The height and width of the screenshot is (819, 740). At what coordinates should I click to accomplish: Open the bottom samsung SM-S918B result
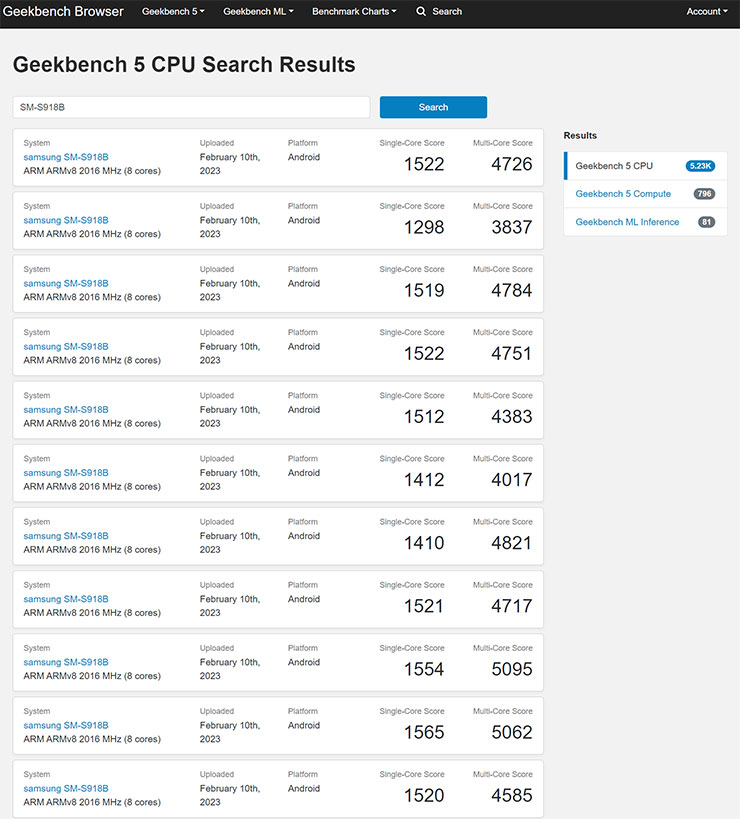click(64, 787)
